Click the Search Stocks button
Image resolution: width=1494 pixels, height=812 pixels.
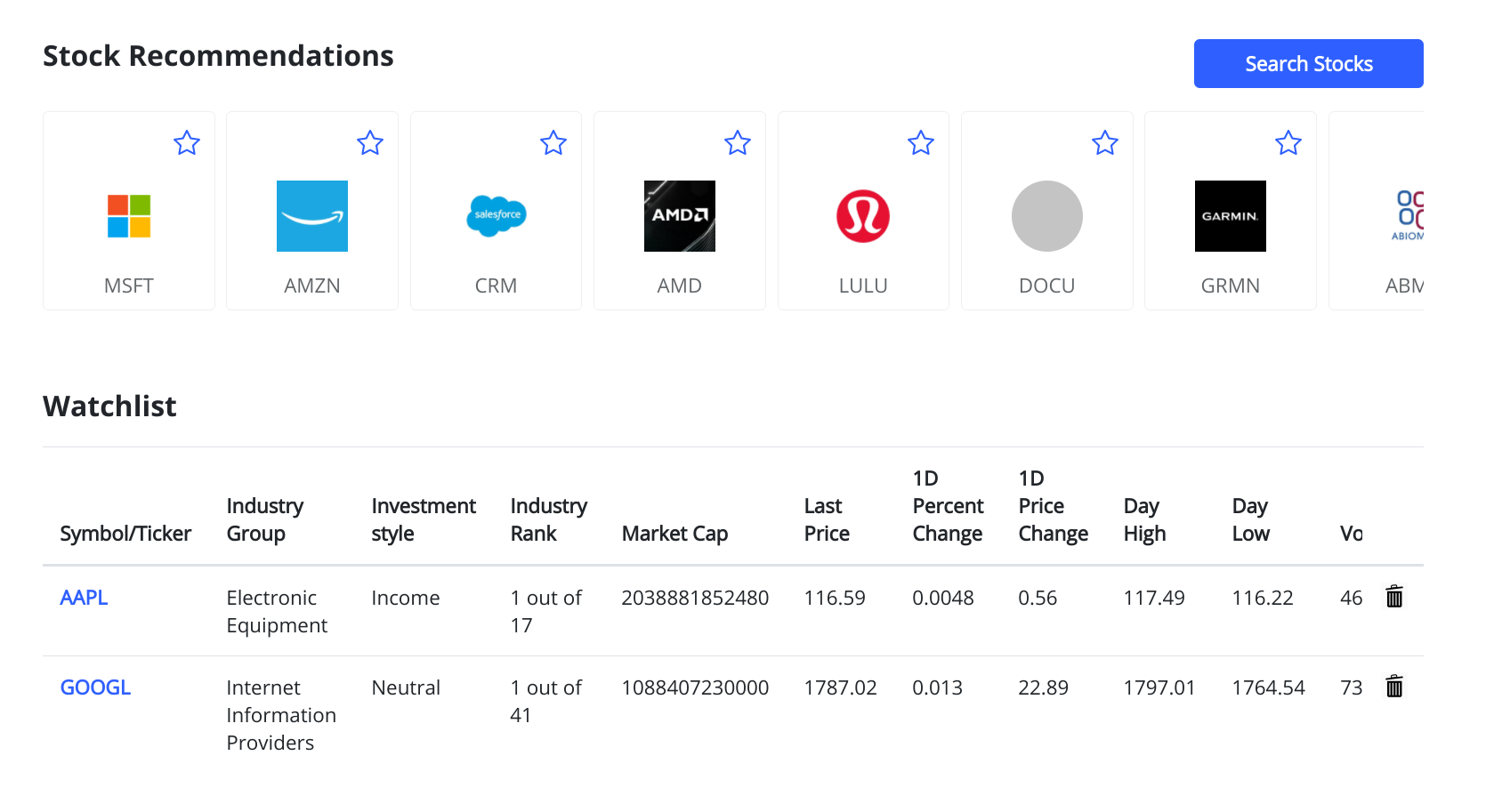click(1308, 63)
